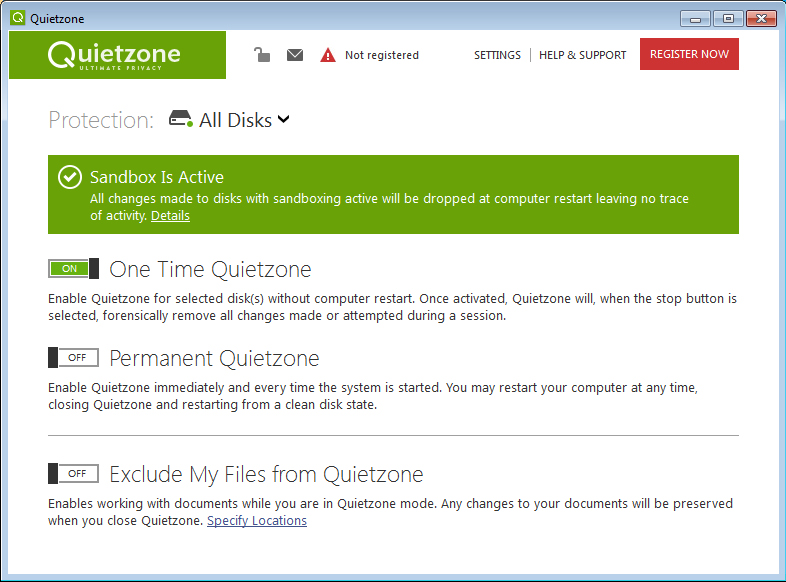This screenshot has height=582, width=786.
Task: Click the Quietzone logo banner
Action: coord(117,55)
